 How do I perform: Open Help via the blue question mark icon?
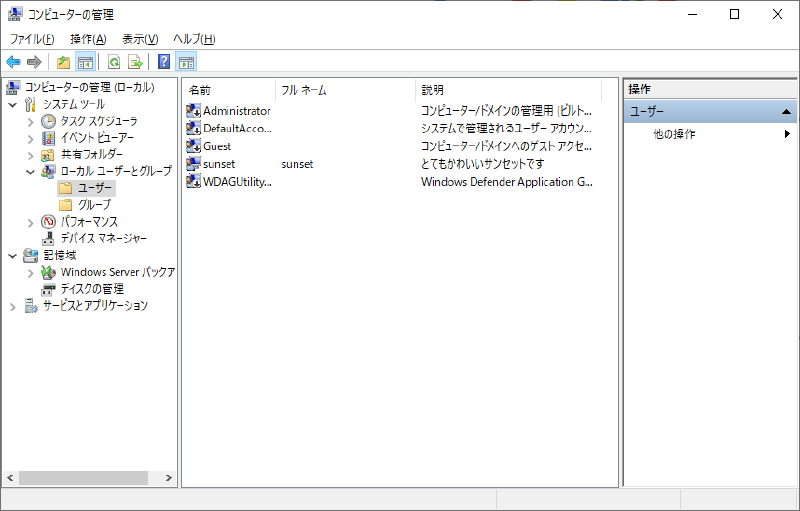pyautogui.click(x=163, y=62)
